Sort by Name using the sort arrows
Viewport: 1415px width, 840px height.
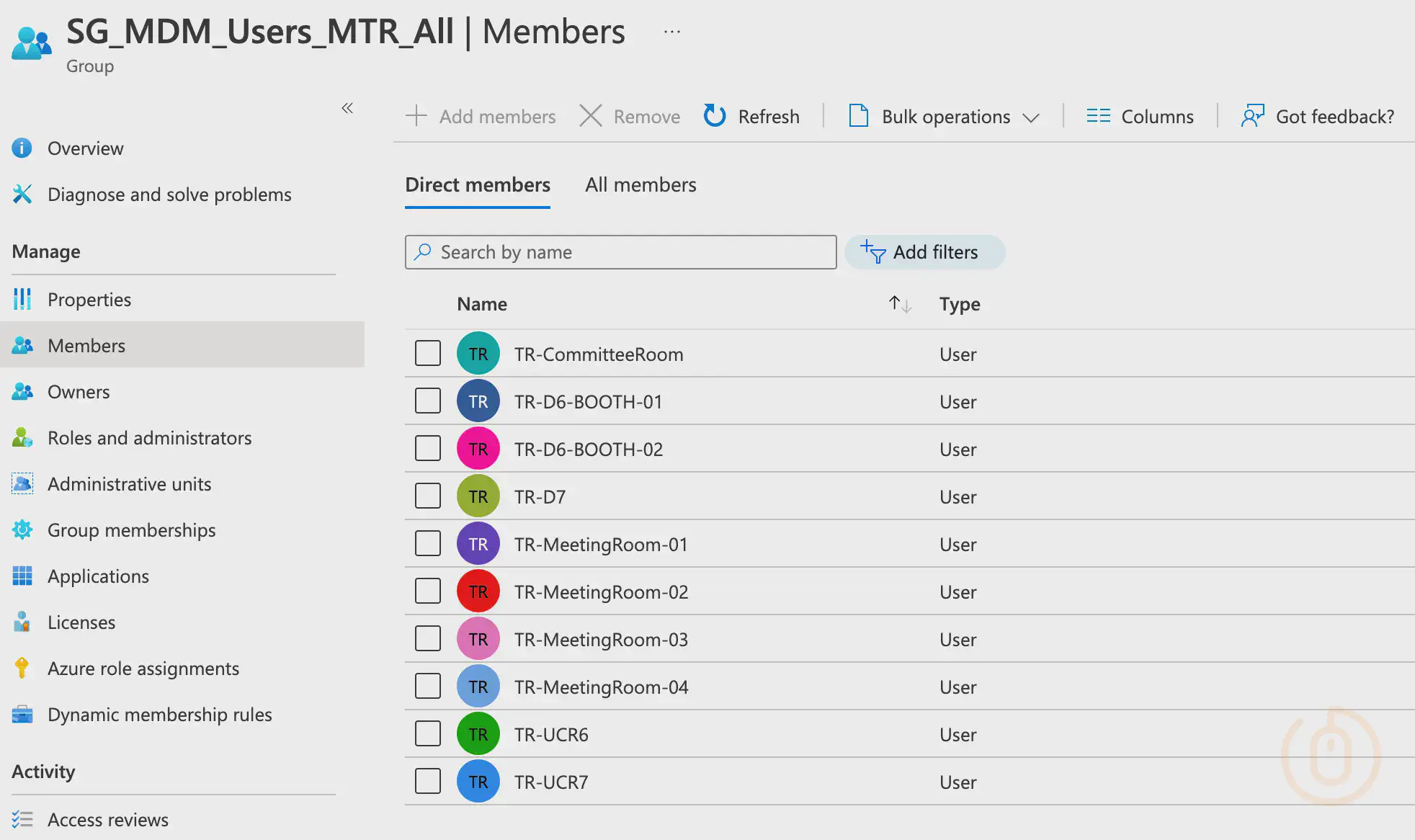tap(900, 304)
